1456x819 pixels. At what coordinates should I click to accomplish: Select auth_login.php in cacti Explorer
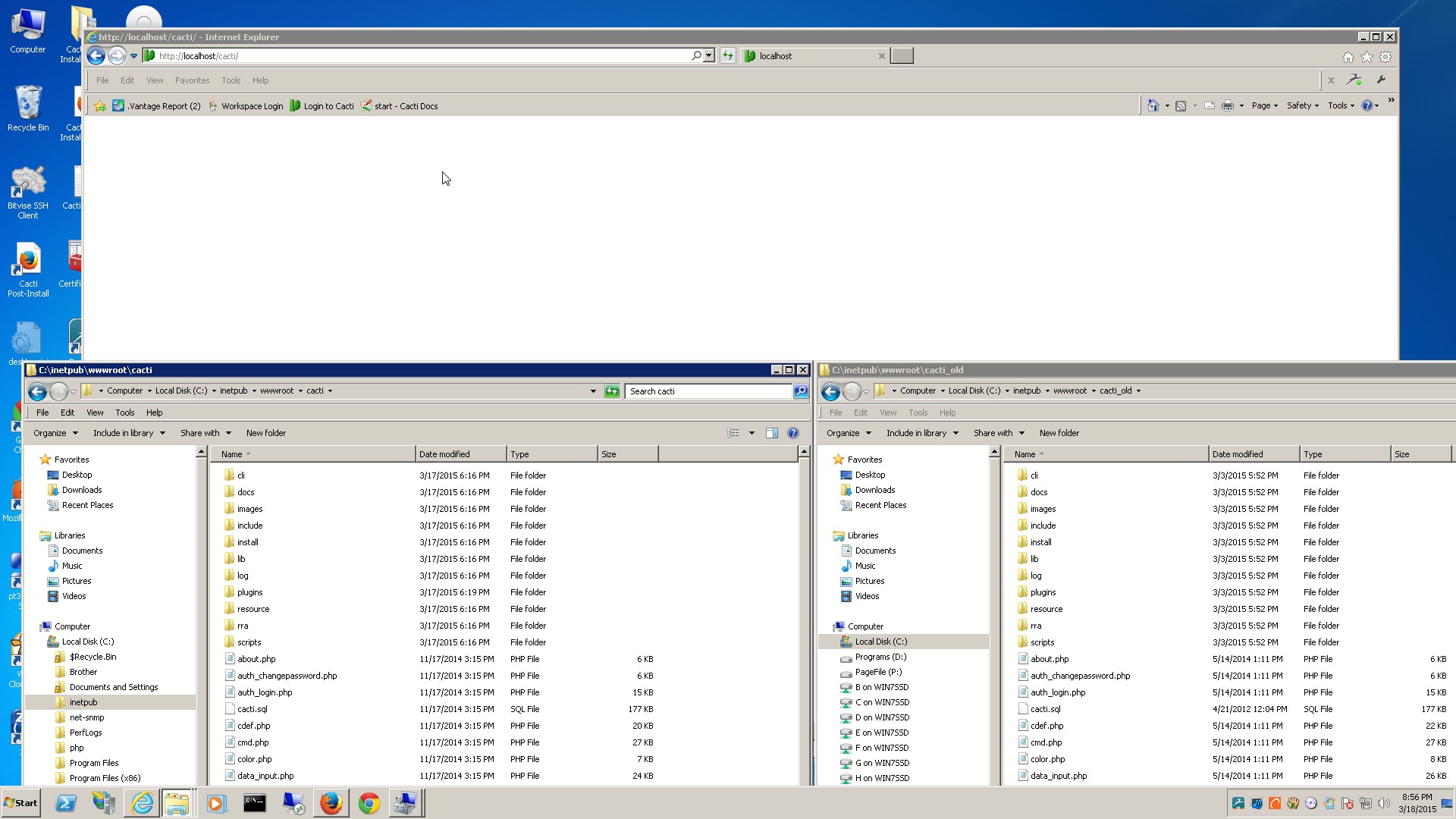coord(264,692)
